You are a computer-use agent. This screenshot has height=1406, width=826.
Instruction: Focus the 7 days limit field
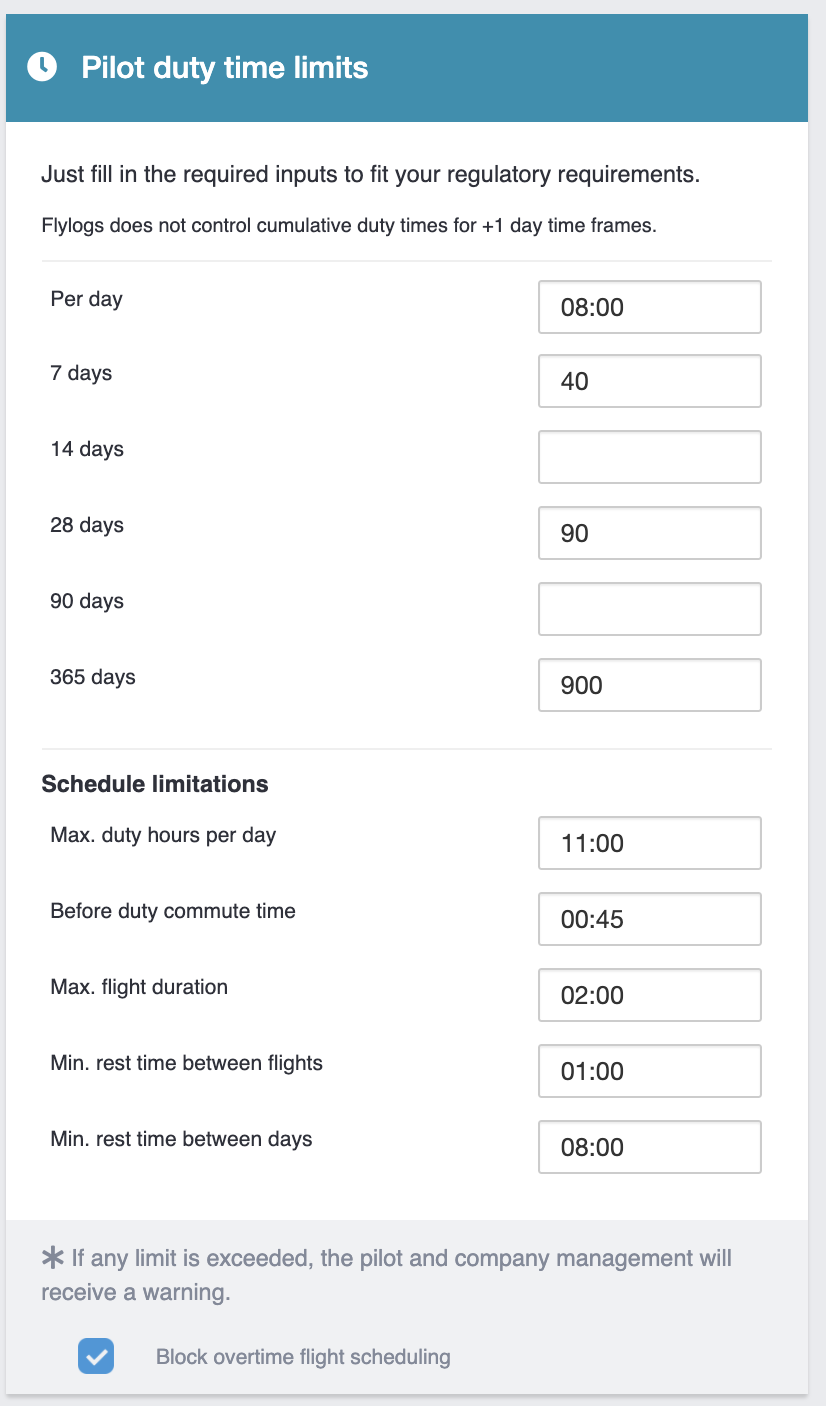[x=649, y=381]
